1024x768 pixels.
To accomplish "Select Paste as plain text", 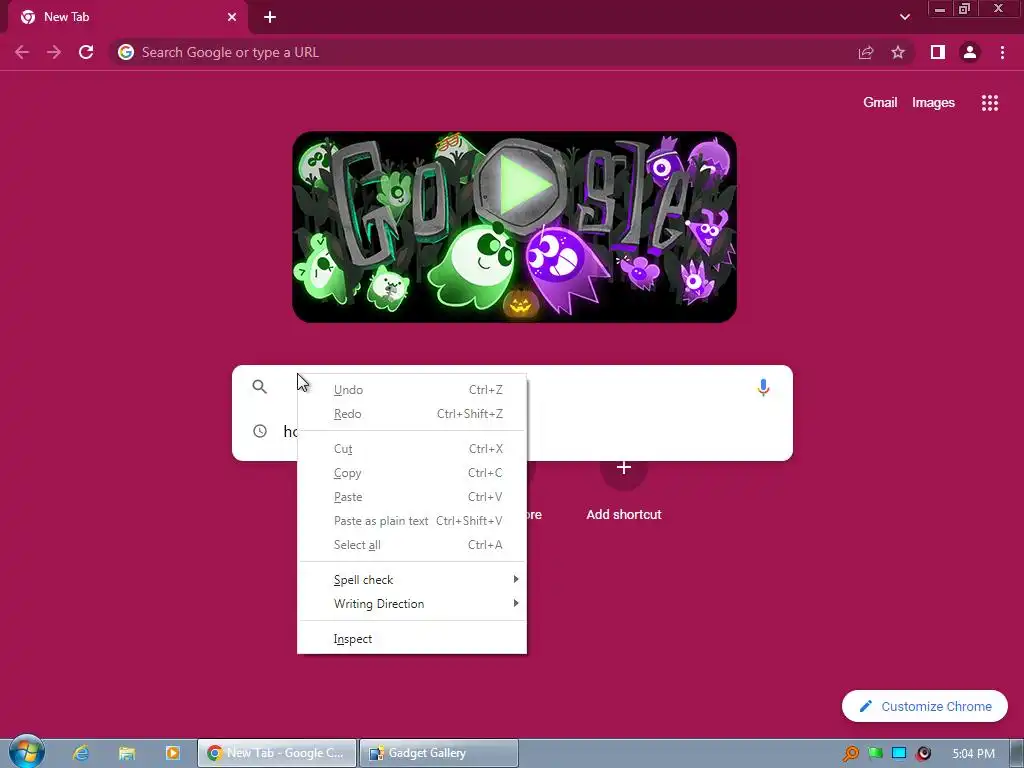I will coord(412,520).
